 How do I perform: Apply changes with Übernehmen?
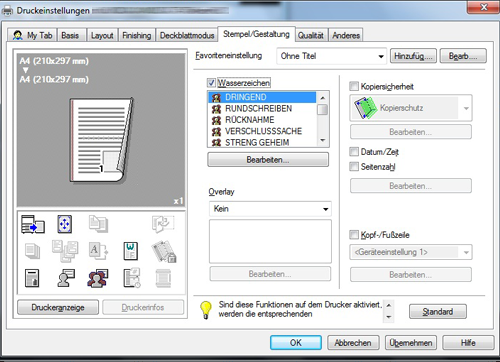coord(411,343)
